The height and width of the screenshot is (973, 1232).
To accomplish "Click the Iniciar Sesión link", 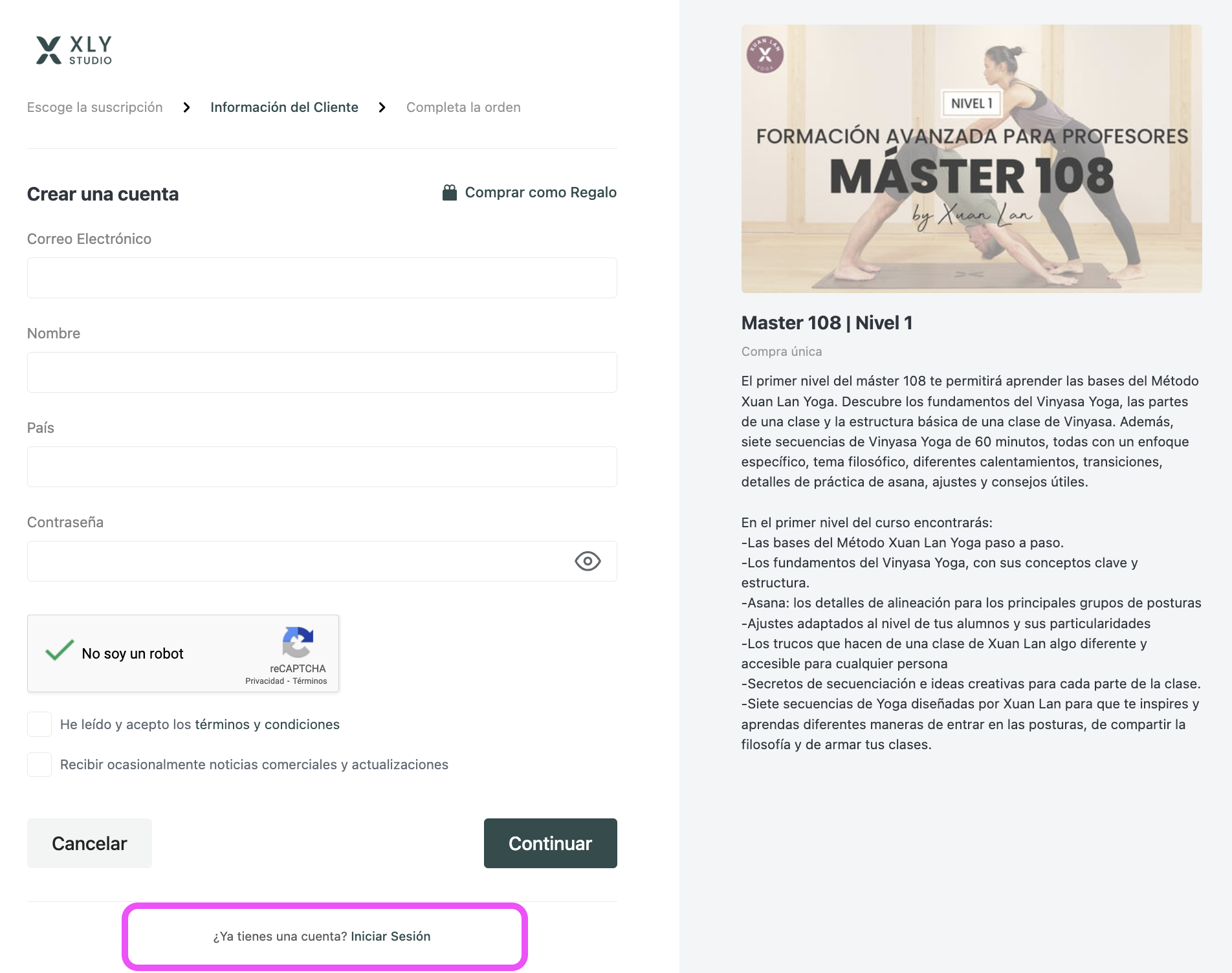I will (390, 936).
